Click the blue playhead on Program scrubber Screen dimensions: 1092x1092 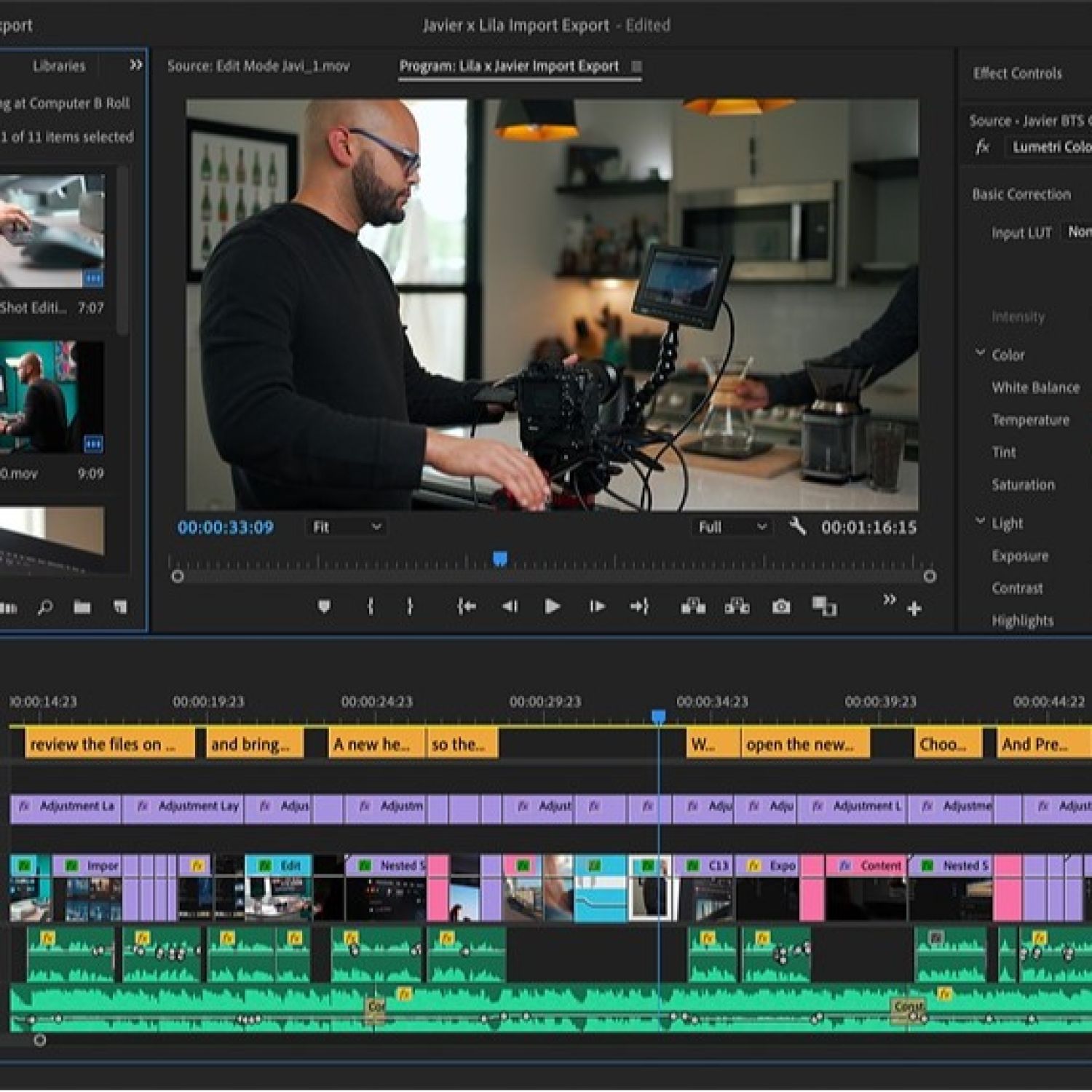pyautogui.click(x=499, y=559)
